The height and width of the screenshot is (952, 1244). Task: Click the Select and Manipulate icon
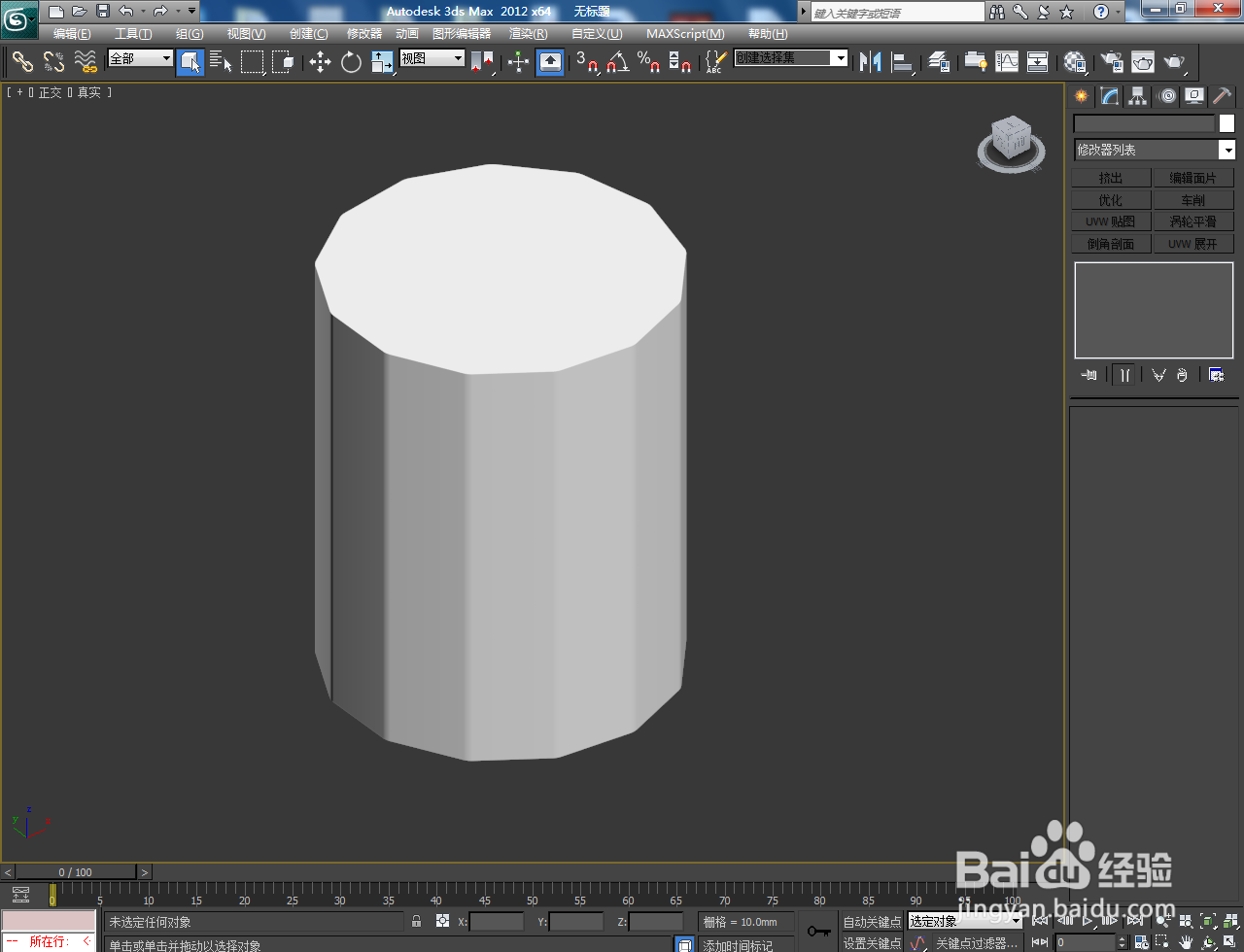coord(518,62)
